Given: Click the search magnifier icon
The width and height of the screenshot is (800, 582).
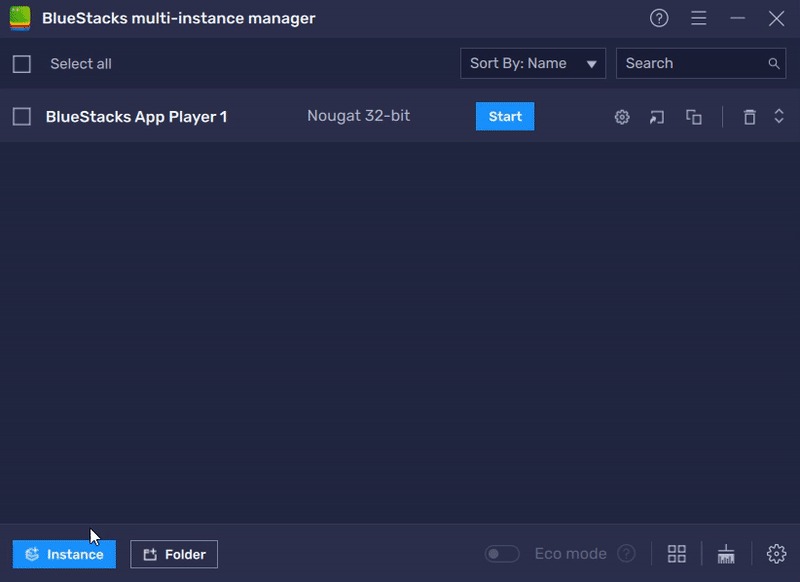Looking at the screenshot, I should pyautogui.click(x=774, y=63).
